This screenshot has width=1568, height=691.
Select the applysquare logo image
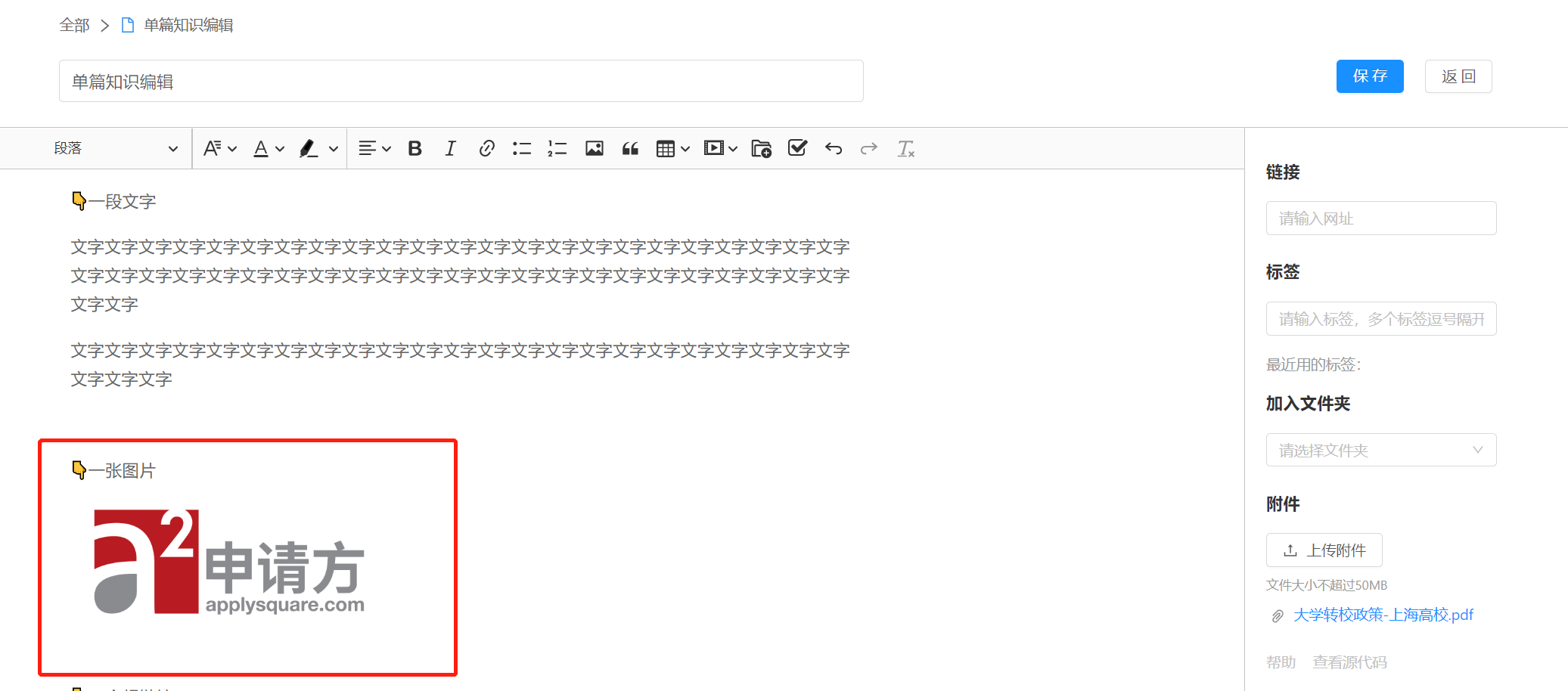229,561
